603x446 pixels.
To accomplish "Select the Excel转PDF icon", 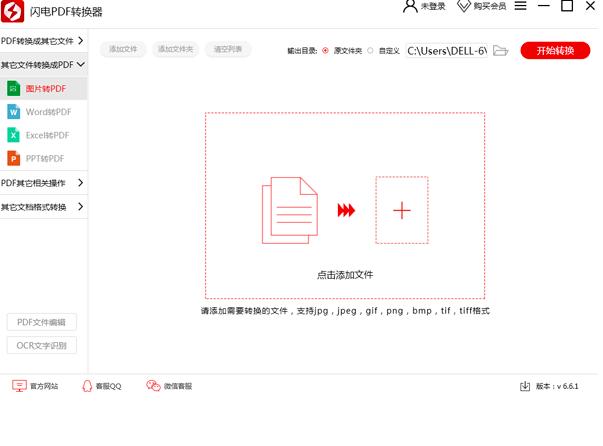I will [x=13, y=135].
